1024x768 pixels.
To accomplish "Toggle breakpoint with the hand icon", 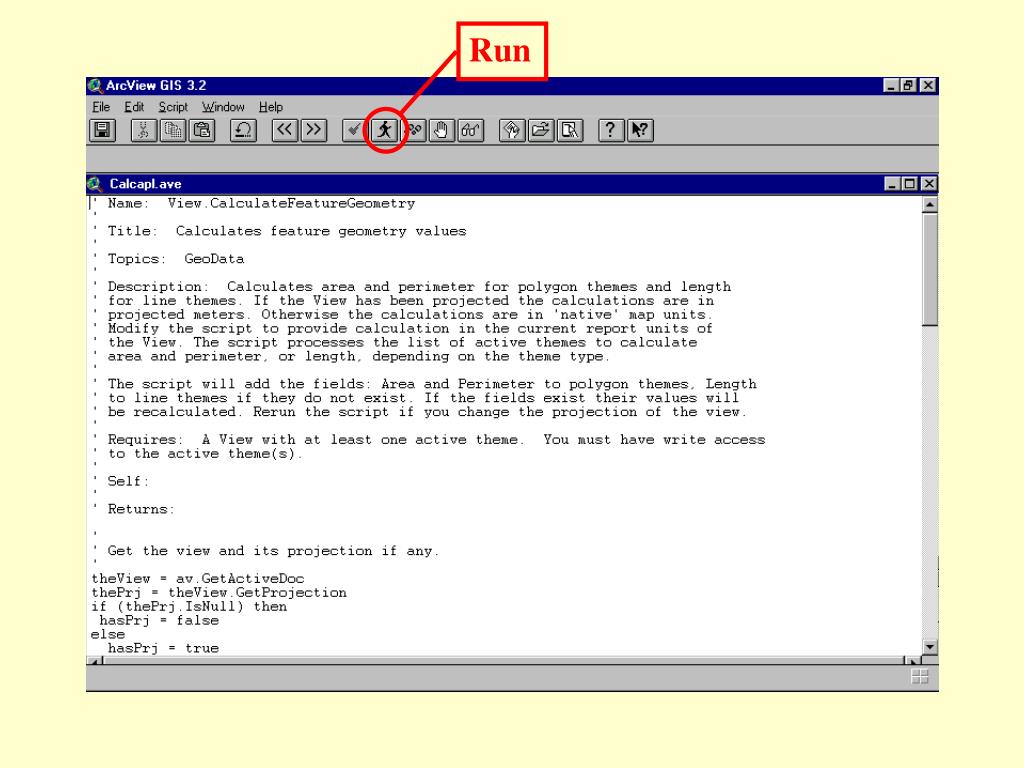I will point(441,131).
